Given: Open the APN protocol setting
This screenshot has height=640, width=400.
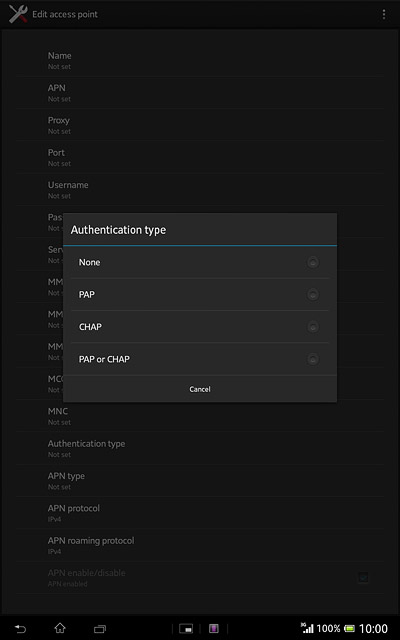Looking at the screenshot, I should point(200,513).
